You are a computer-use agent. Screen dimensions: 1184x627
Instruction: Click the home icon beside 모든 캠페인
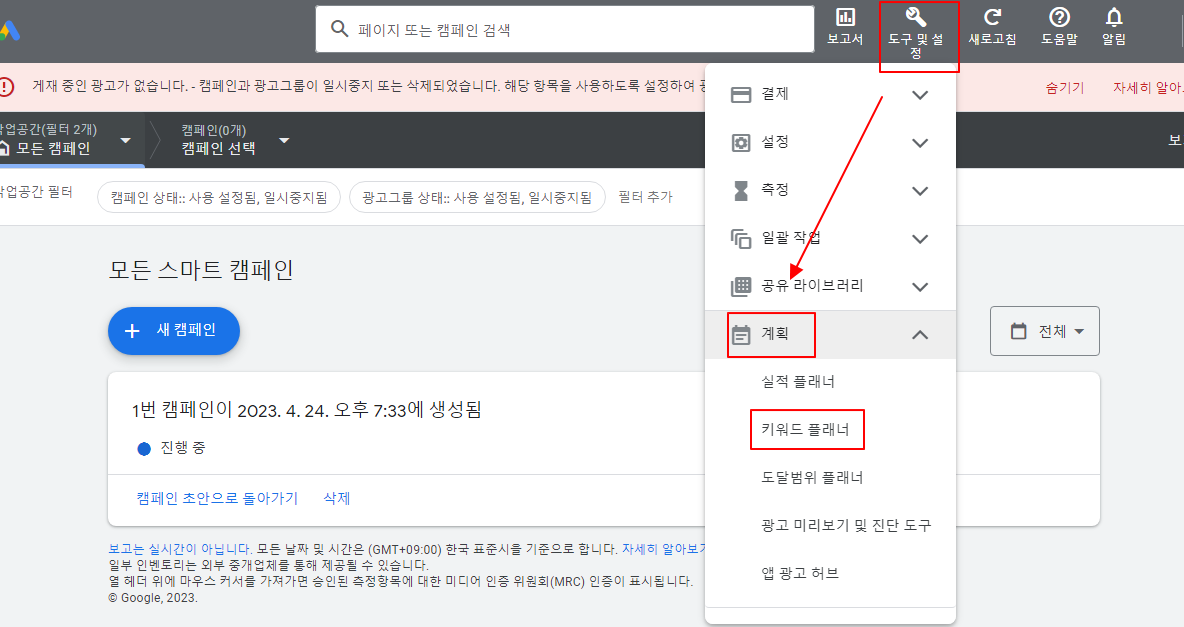click(4, 148)
